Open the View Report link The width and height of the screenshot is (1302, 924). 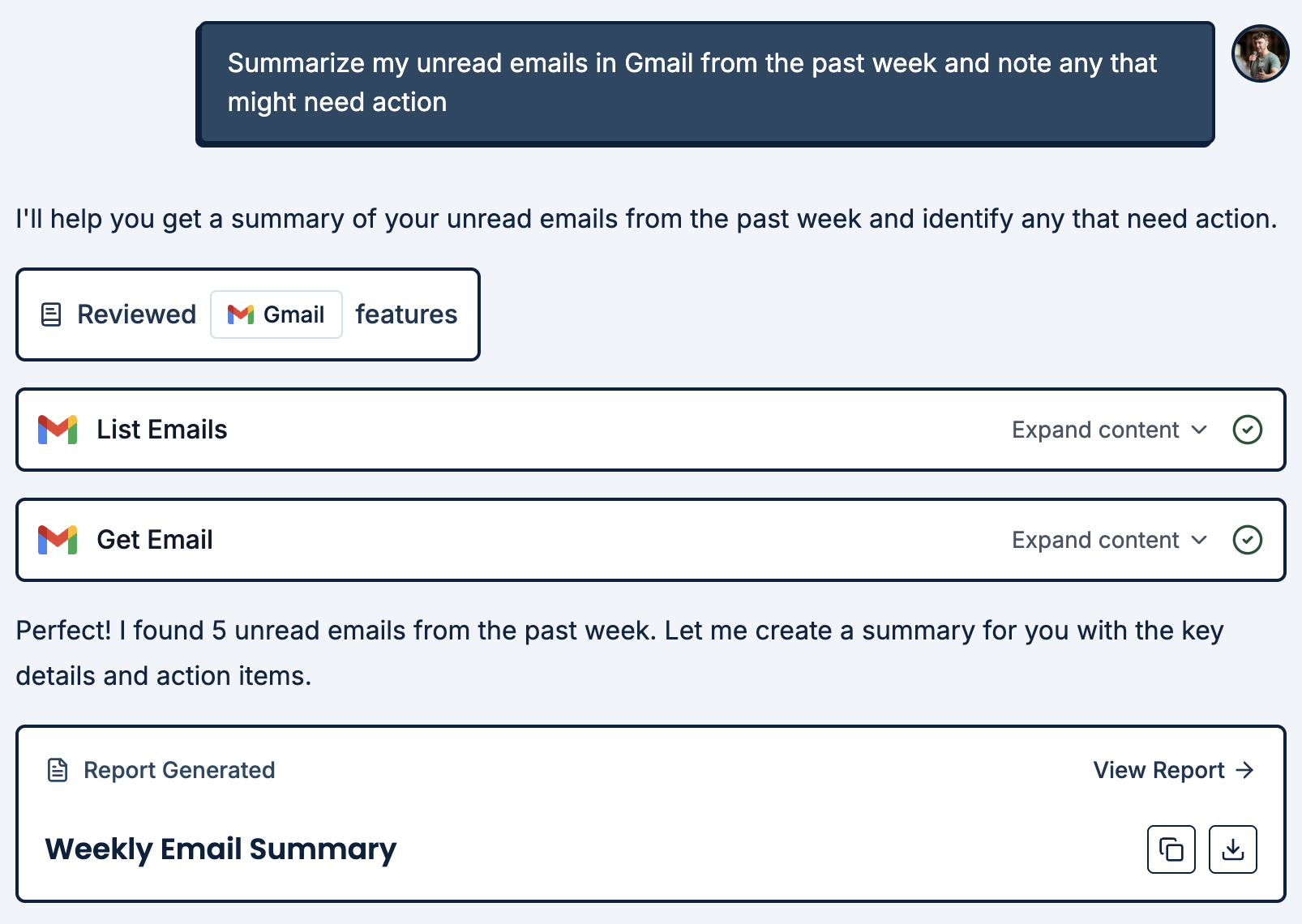(x=1158, y=770)
